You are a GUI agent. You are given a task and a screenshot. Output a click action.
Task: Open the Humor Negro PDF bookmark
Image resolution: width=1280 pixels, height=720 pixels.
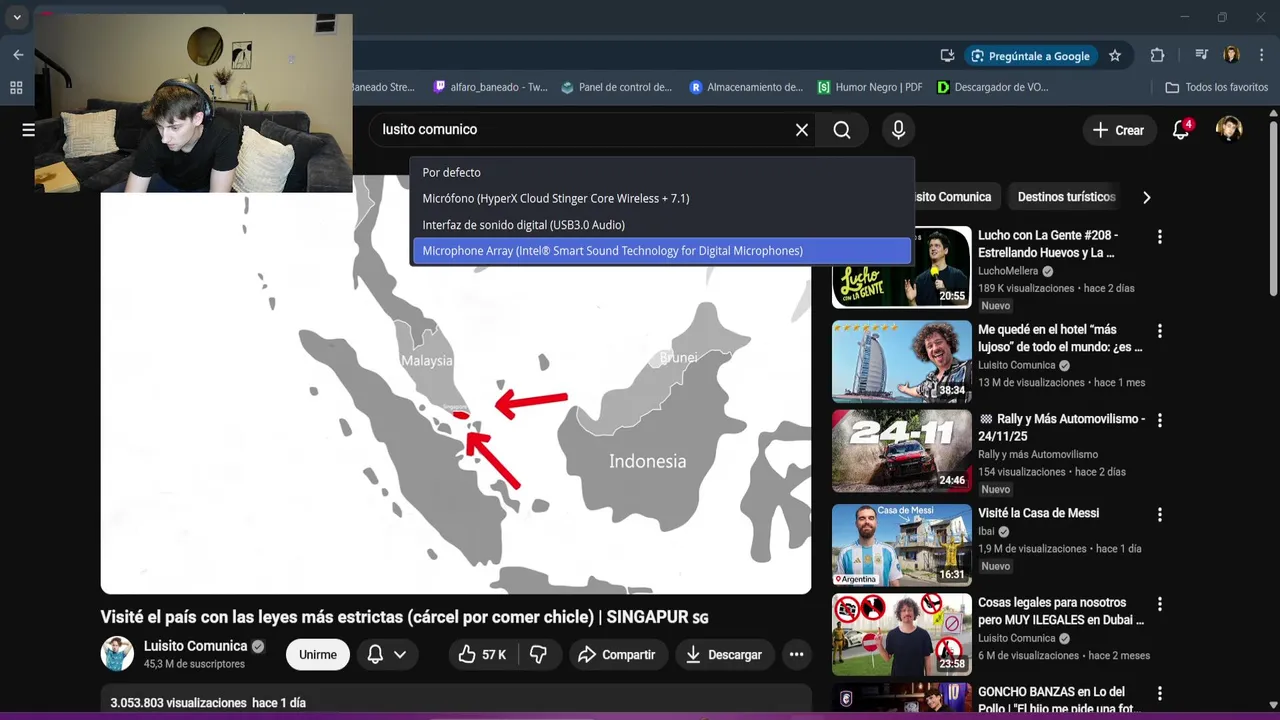coord(870,88)
